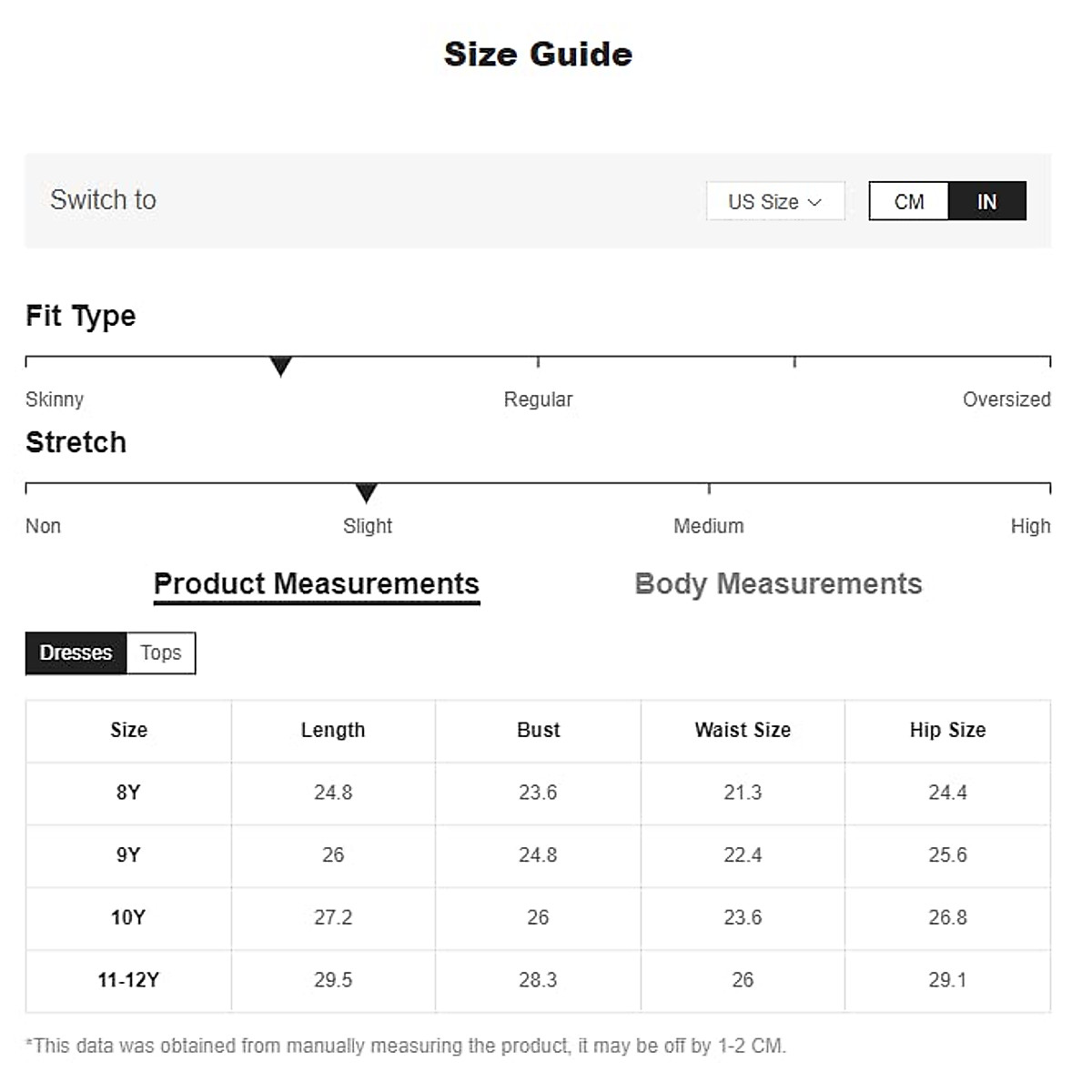Click the Medium label on Stretch scale
This screenshot has height=1092, width=1092.
coord(708,526)
